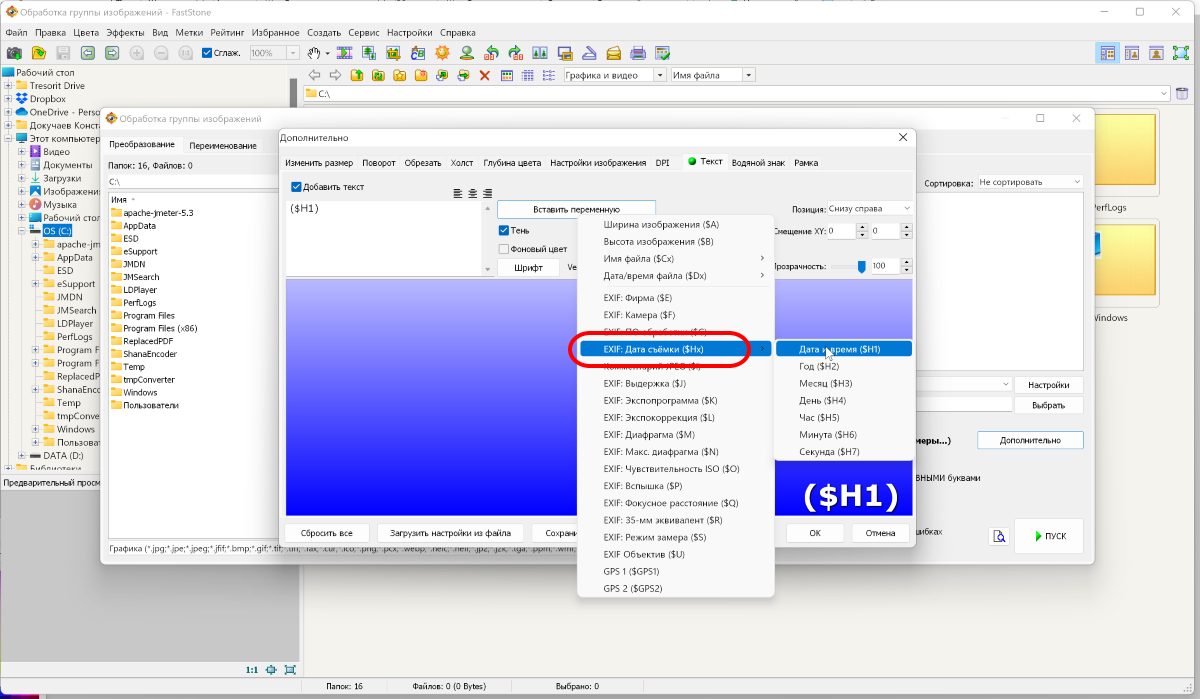Click the folder-up icon in navigation bar
1200x699 pixels.
pos(357,75)
